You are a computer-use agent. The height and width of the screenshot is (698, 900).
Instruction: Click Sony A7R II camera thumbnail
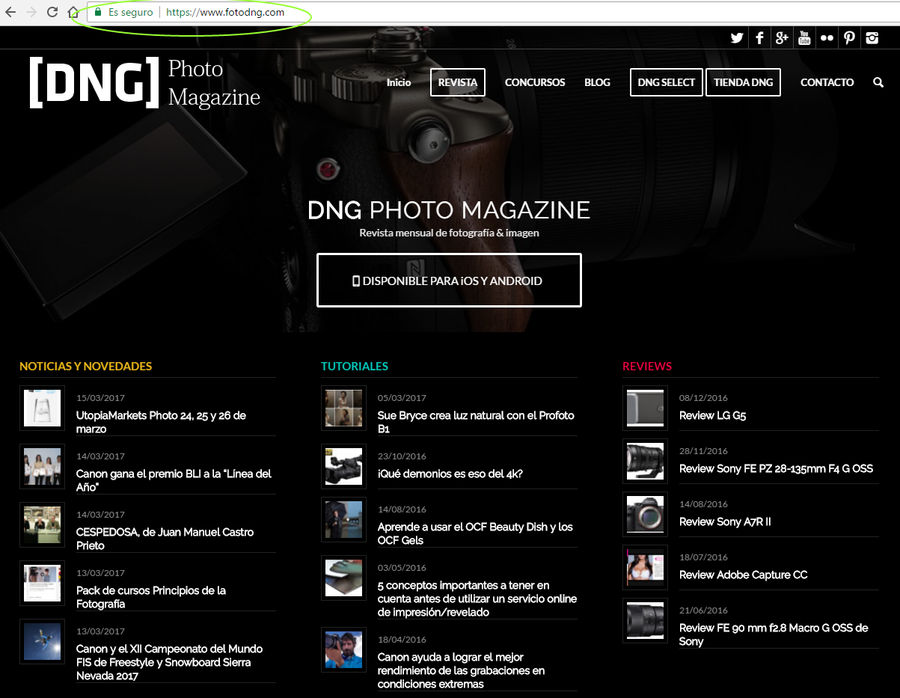[645, 514]
